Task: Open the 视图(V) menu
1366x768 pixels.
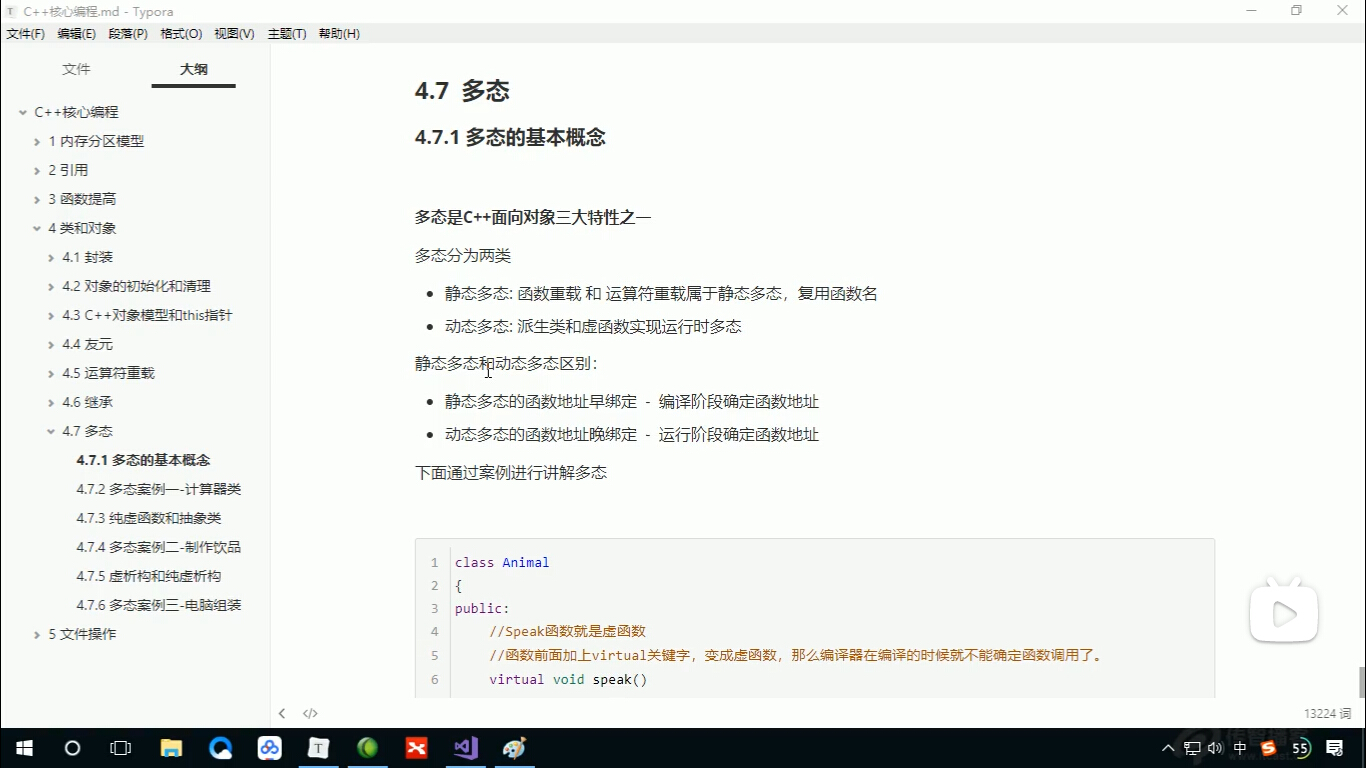Action: click(233, 33)
